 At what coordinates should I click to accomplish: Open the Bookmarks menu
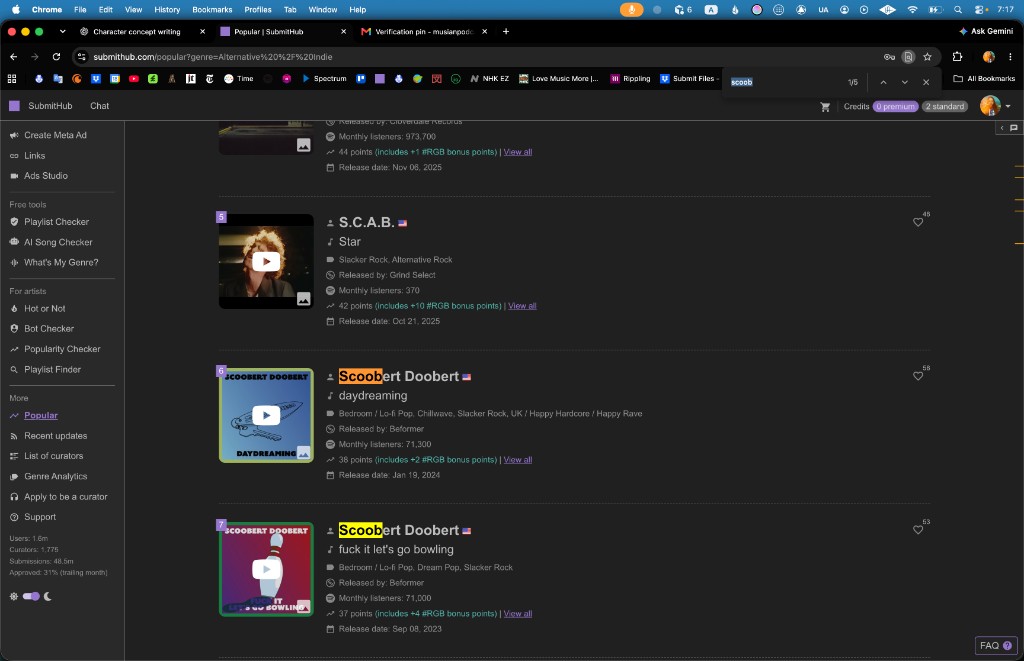pyautogui.click(x=212, y=10)
